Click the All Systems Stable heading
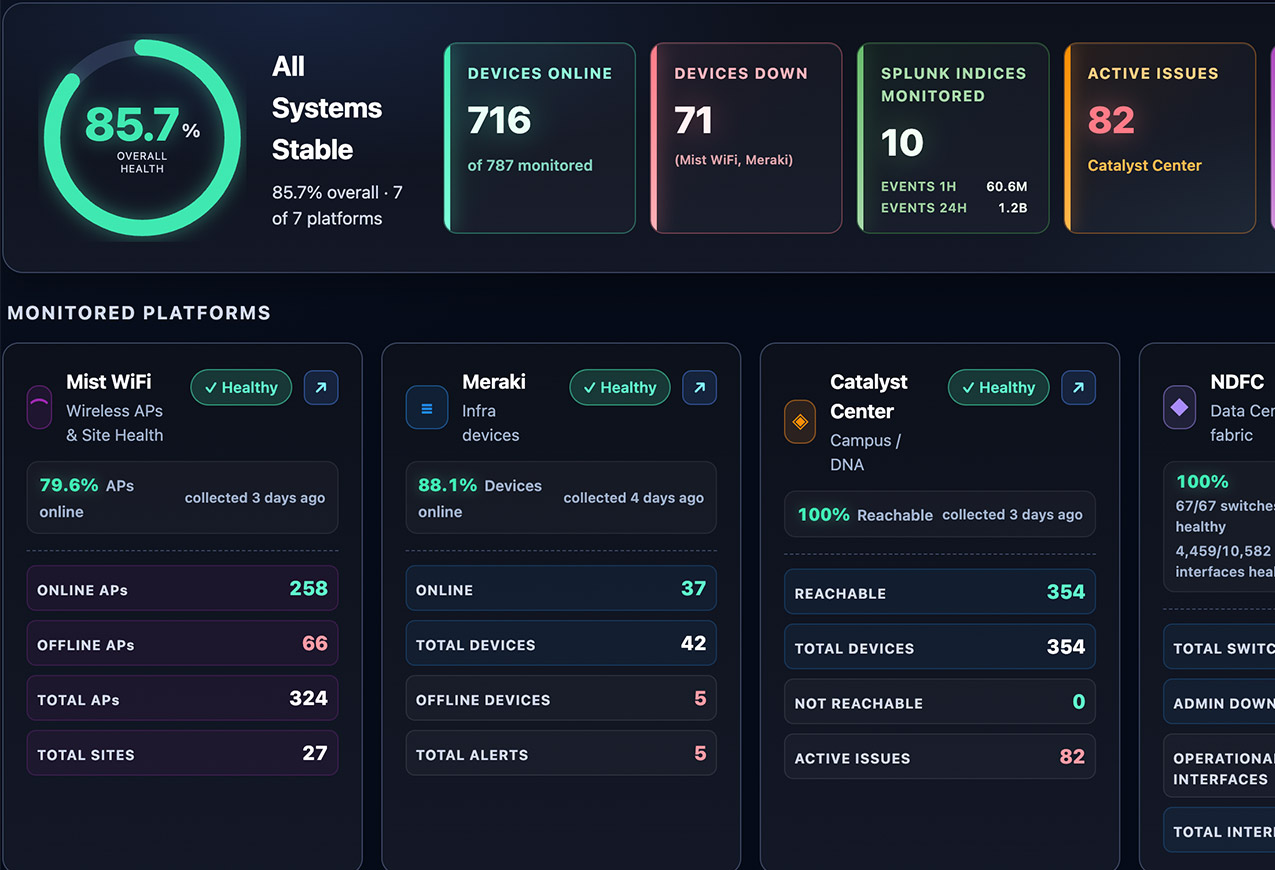1275x870 pixels. (x=327, y=108)
